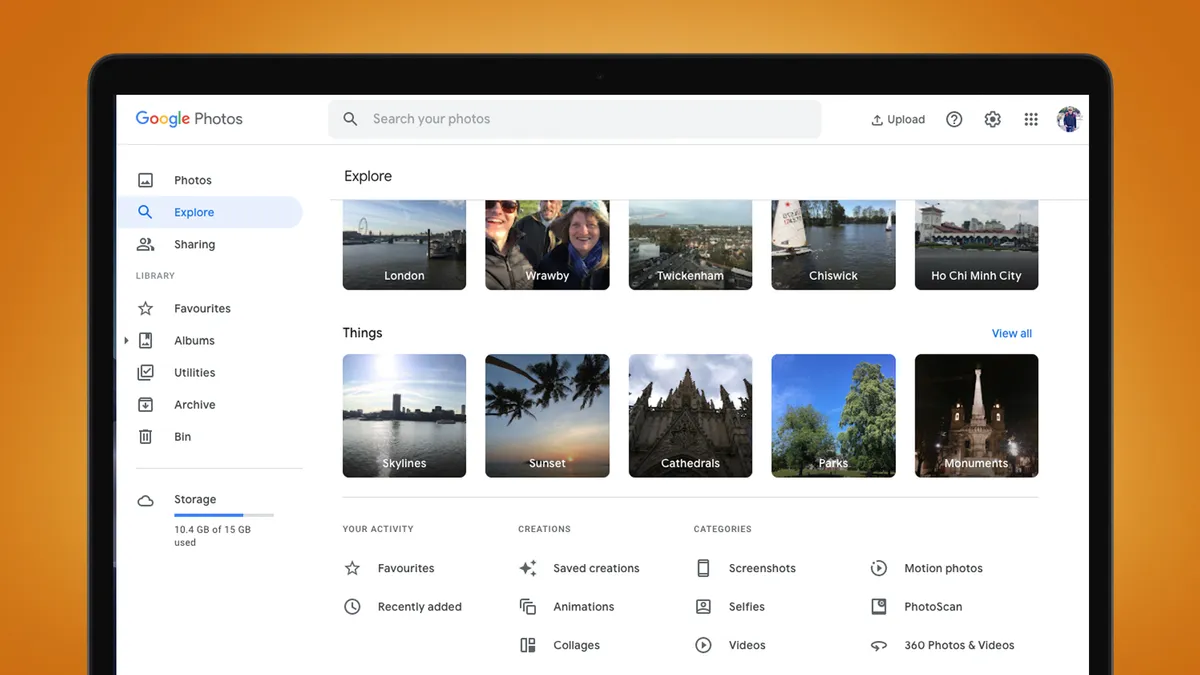The width and height of the screenshot is (1200, 675).
Task: Open the Google apps grid icon
Action: pos(1031,119)
